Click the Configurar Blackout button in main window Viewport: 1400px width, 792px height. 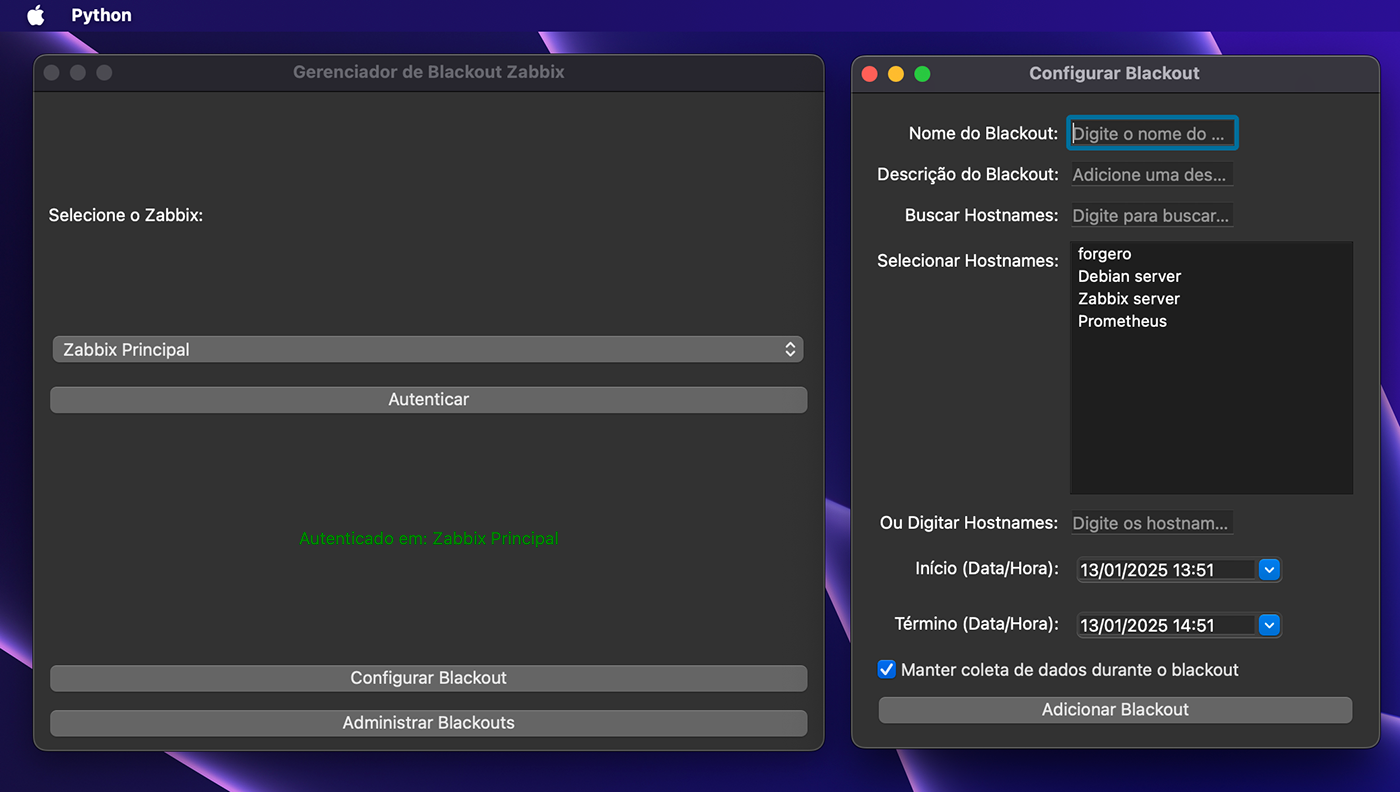[428, 678]
